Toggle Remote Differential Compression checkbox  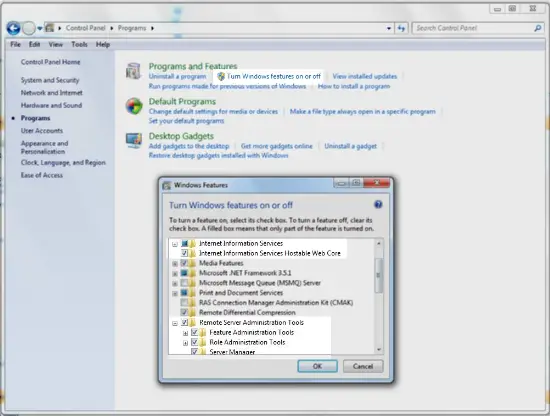point(185,312)
